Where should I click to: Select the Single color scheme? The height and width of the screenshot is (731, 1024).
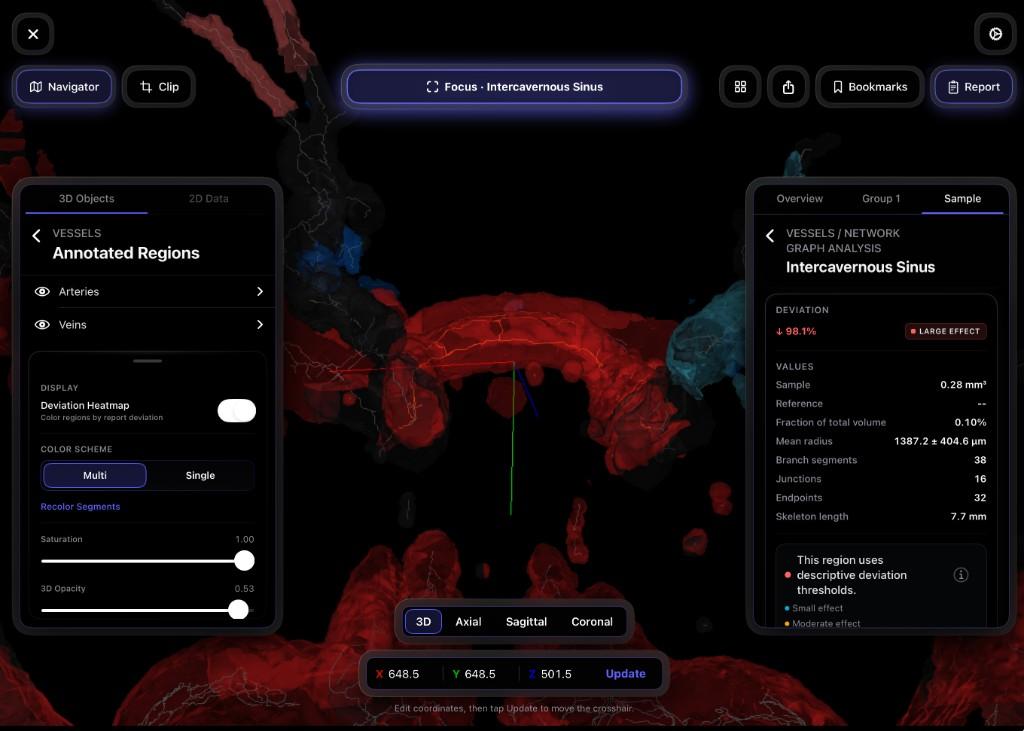click(200, 476)
